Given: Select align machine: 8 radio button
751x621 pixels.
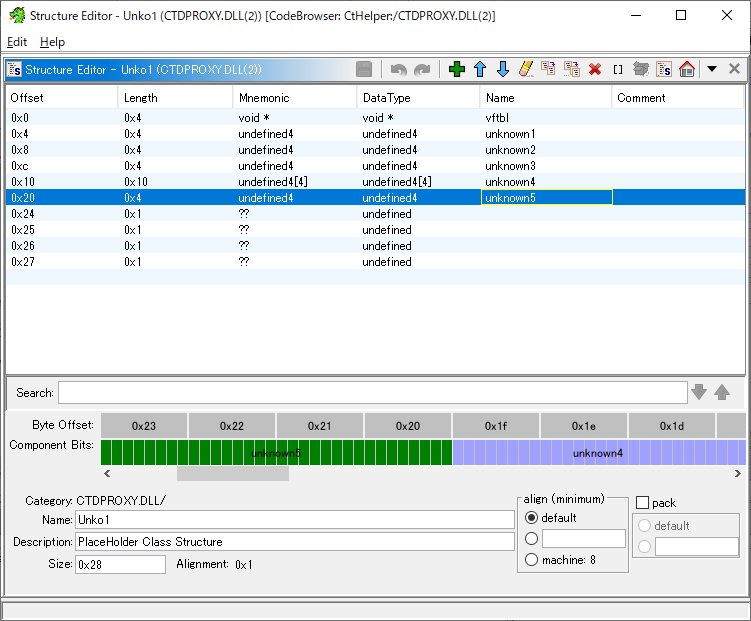Looking at the screenshot, I should 531,559.
